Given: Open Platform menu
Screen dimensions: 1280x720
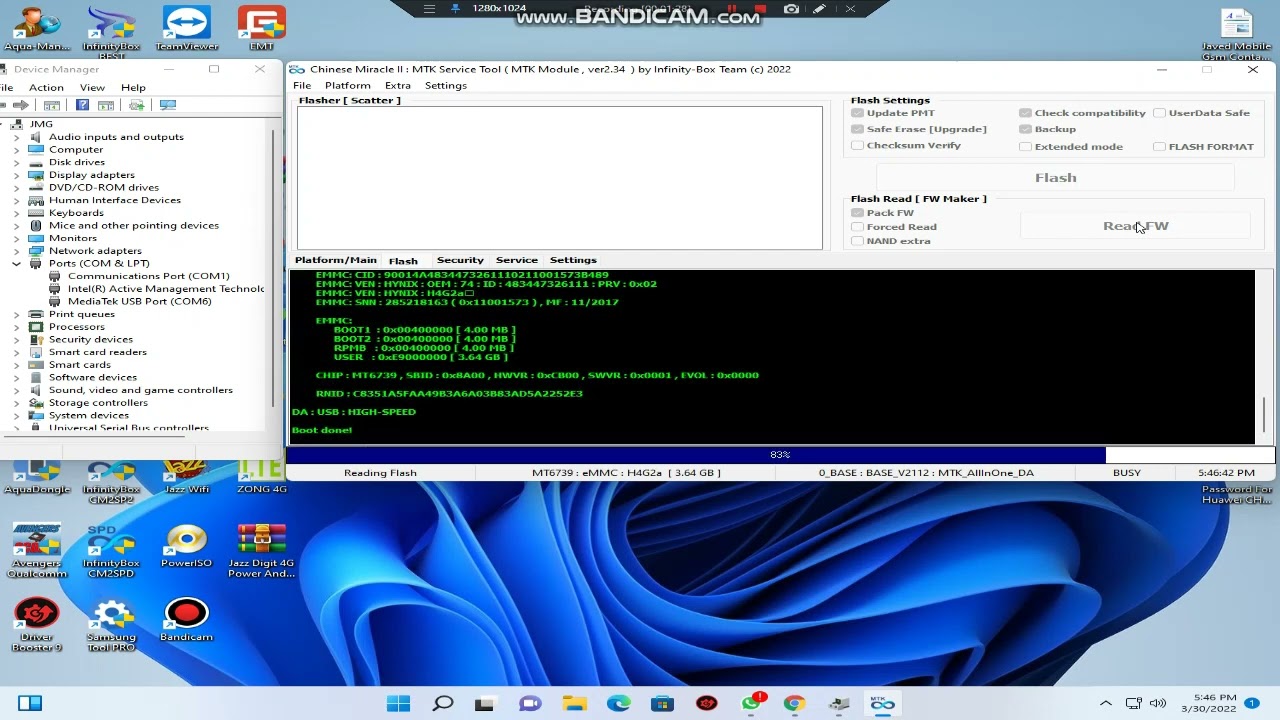Looking at the screenshot, I should [347, 86].
